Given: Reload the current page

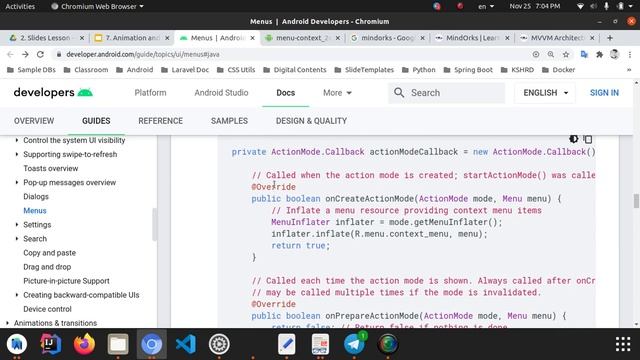Looking at the screenshot, I should pos(40,54).
